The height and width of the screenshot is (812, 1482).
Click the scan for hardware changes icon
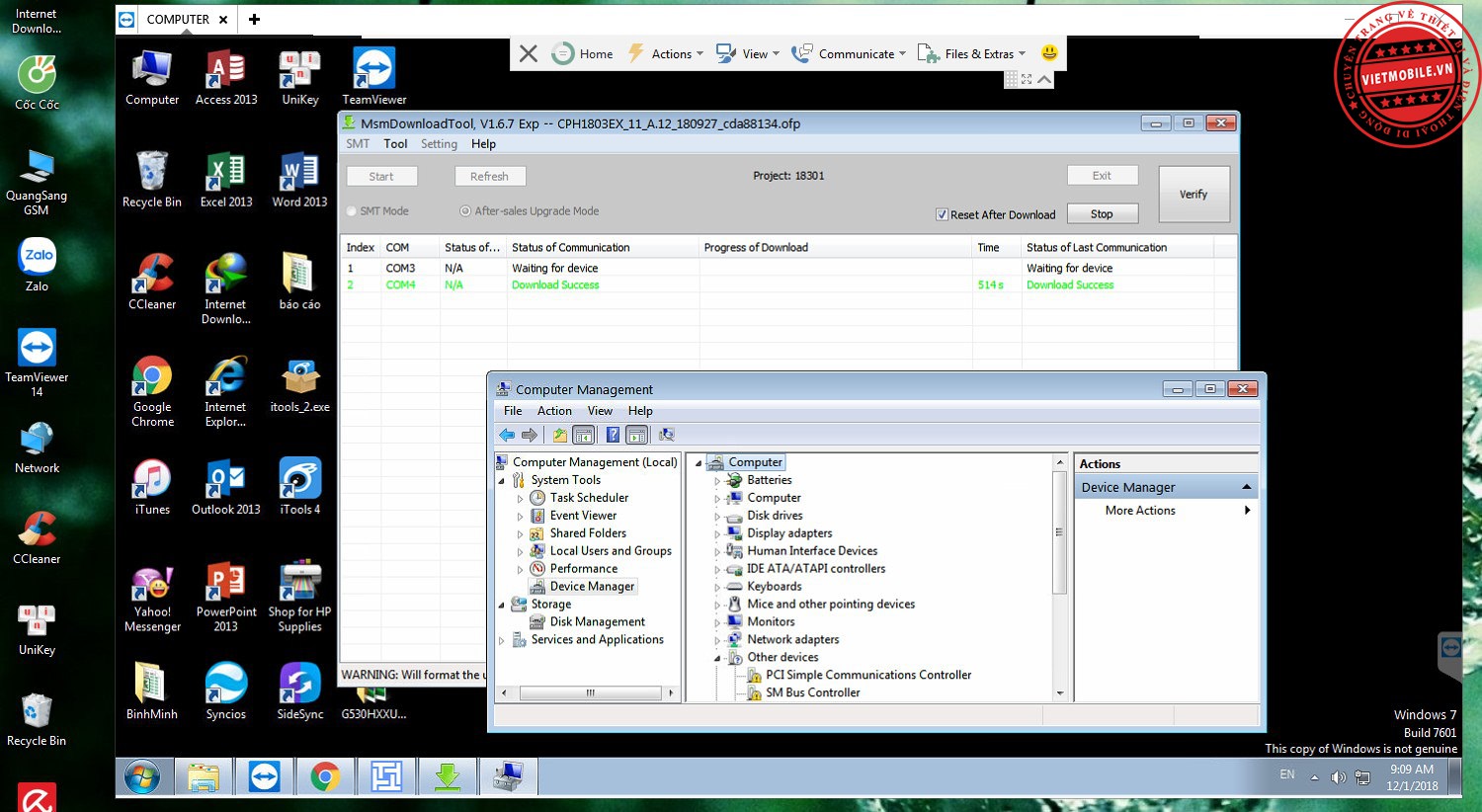667,435
